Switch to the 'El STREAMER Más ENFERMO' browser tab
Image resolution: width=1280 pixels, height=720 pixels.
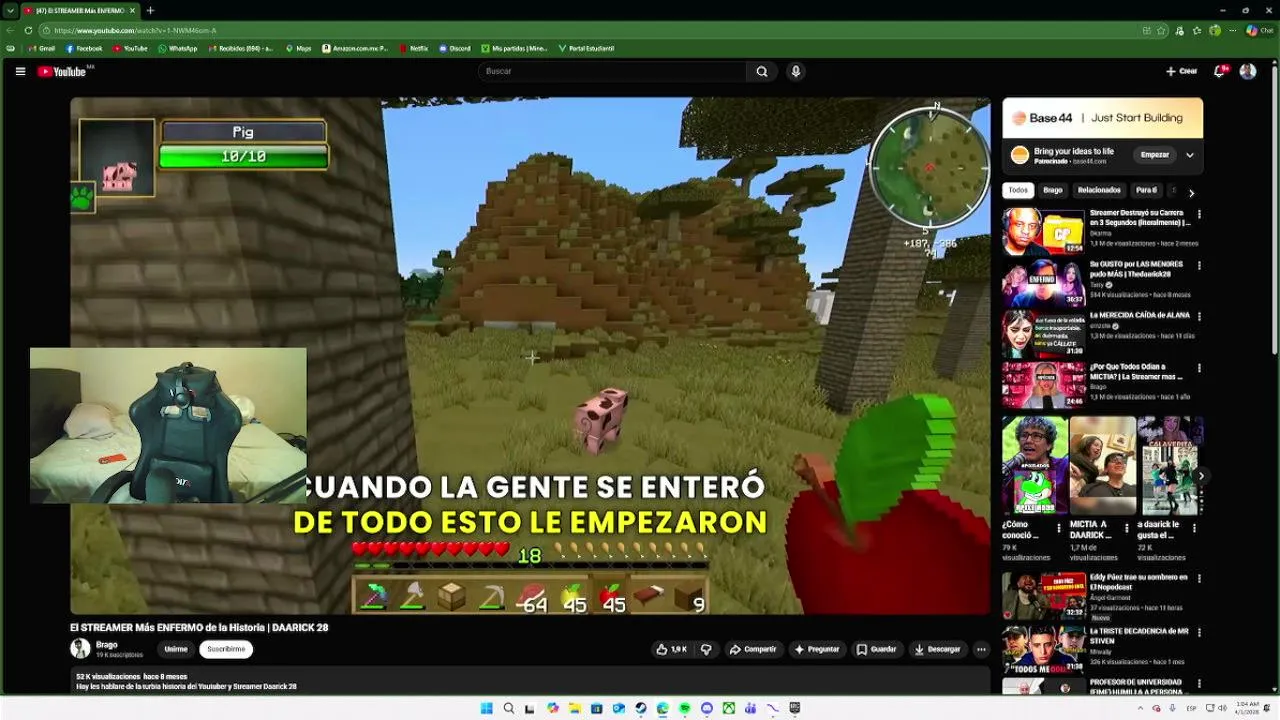click(x=79, y=10)
